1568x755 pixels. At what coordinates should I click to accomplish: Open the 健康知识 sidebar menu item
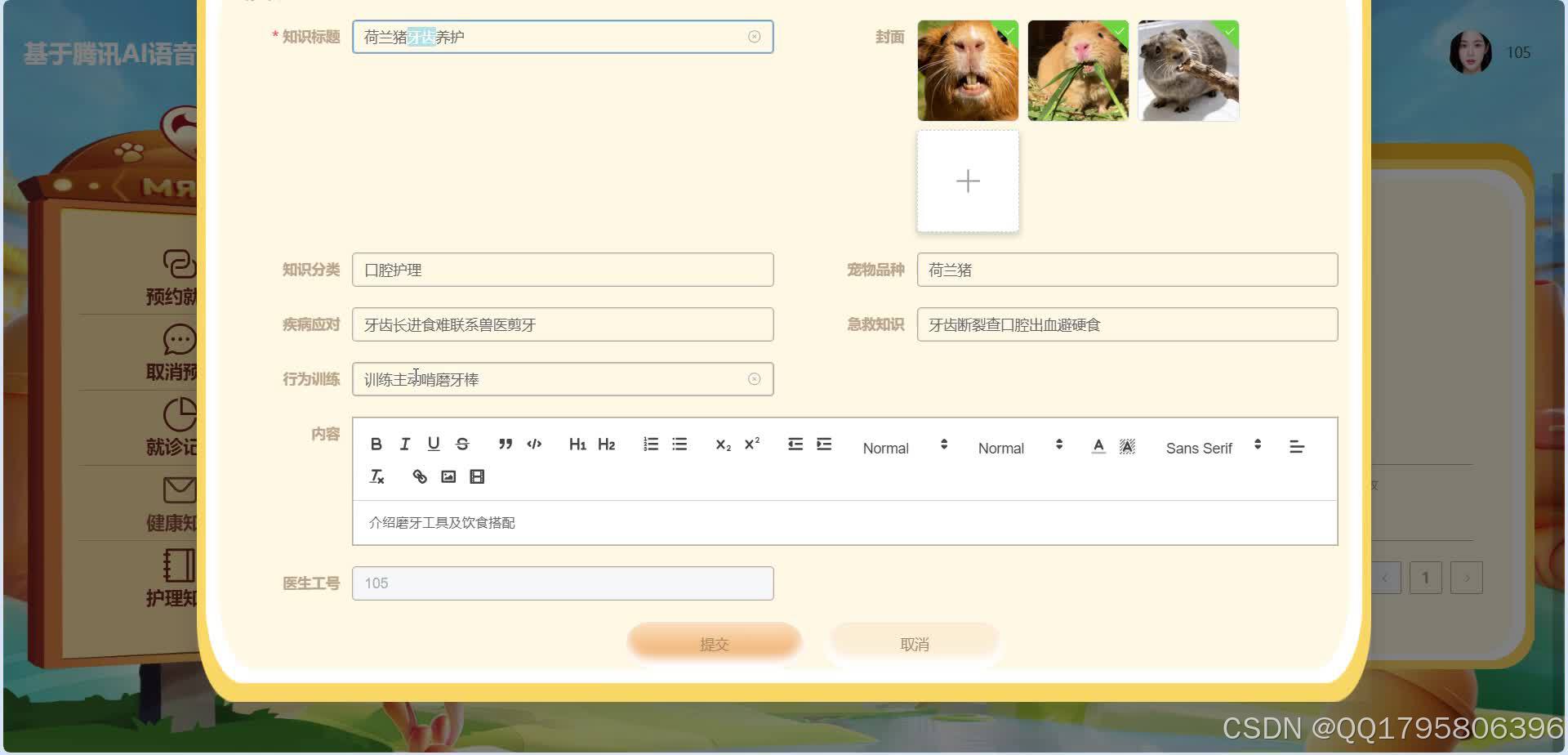tap(171, 503)
